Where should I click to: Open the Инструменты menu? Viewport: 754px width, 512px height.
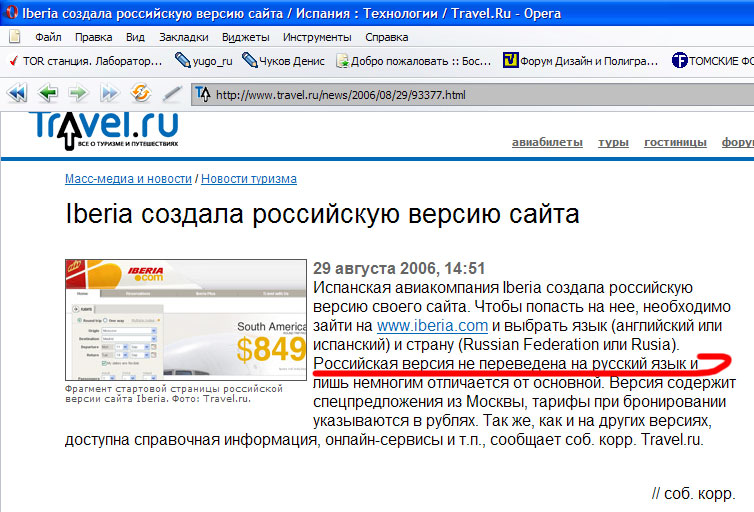(x=317, y=37)
